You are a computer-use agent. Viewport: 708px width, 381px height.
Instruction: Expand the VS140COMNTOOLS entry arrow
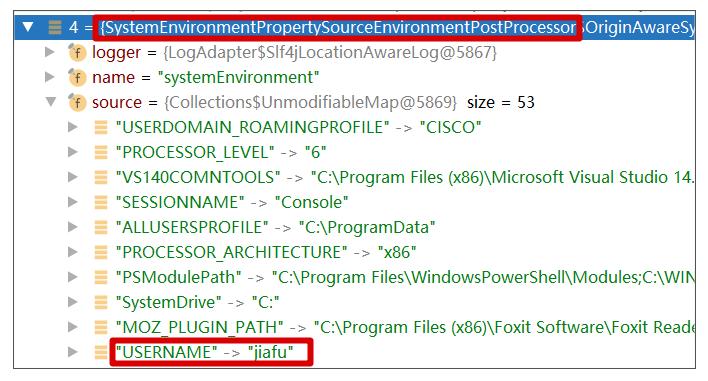pyautogui.click(x=73, y=177)
